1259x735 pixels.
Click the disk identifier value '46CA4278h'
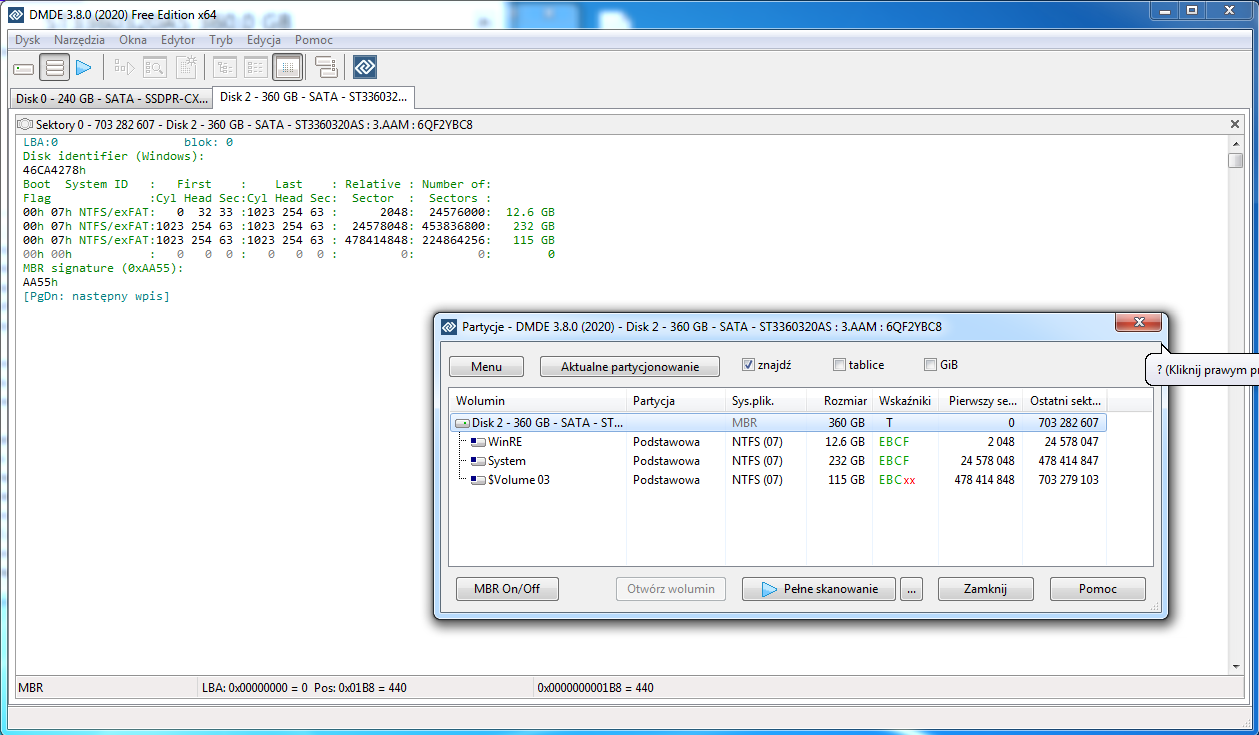coord(54,170)
